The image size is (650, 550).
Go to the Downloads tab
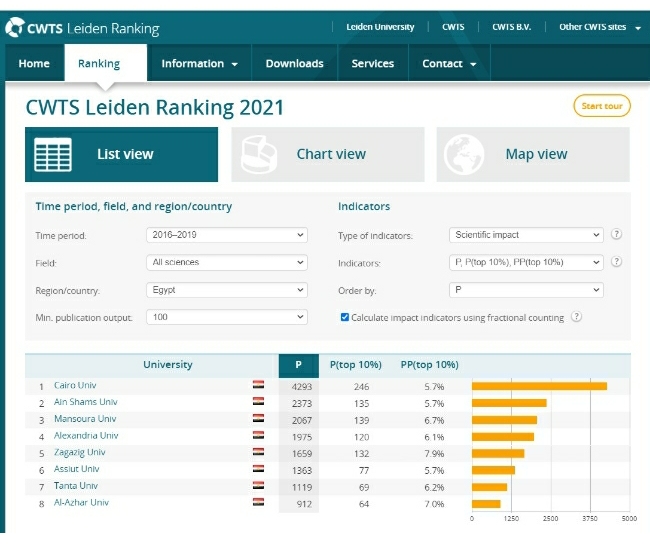(294, 63)
